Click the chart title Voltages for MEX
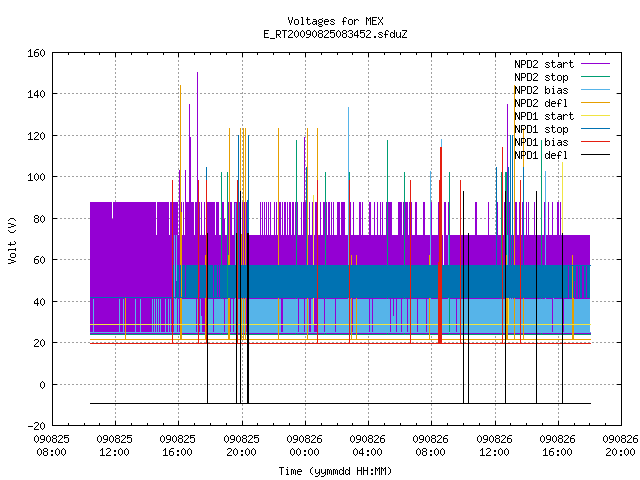Screen dimensions: 640x480 pos(335,21)
